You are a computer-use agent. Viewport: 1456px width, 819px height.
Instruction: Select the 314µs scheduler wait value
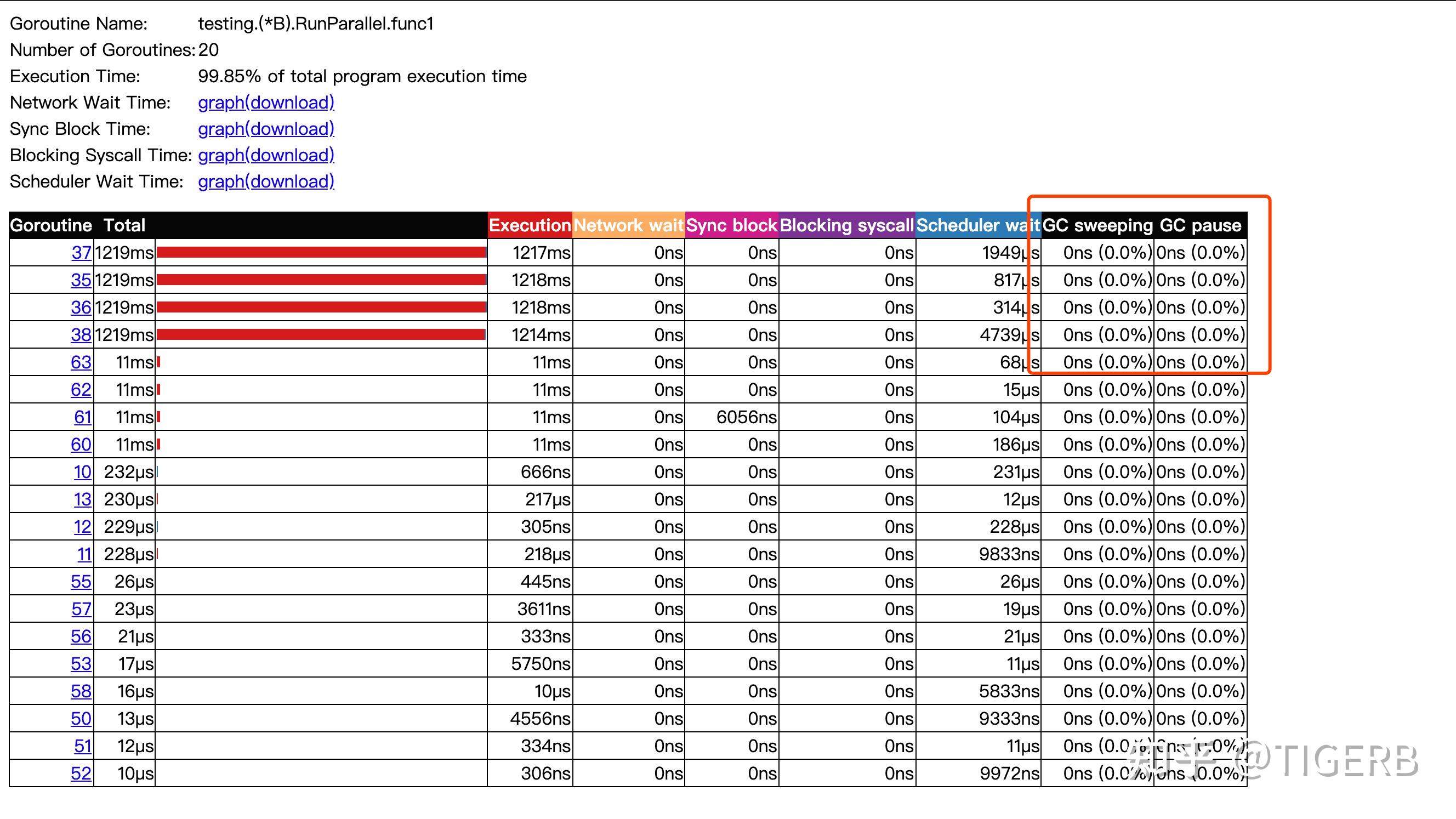pos(1016,308)
